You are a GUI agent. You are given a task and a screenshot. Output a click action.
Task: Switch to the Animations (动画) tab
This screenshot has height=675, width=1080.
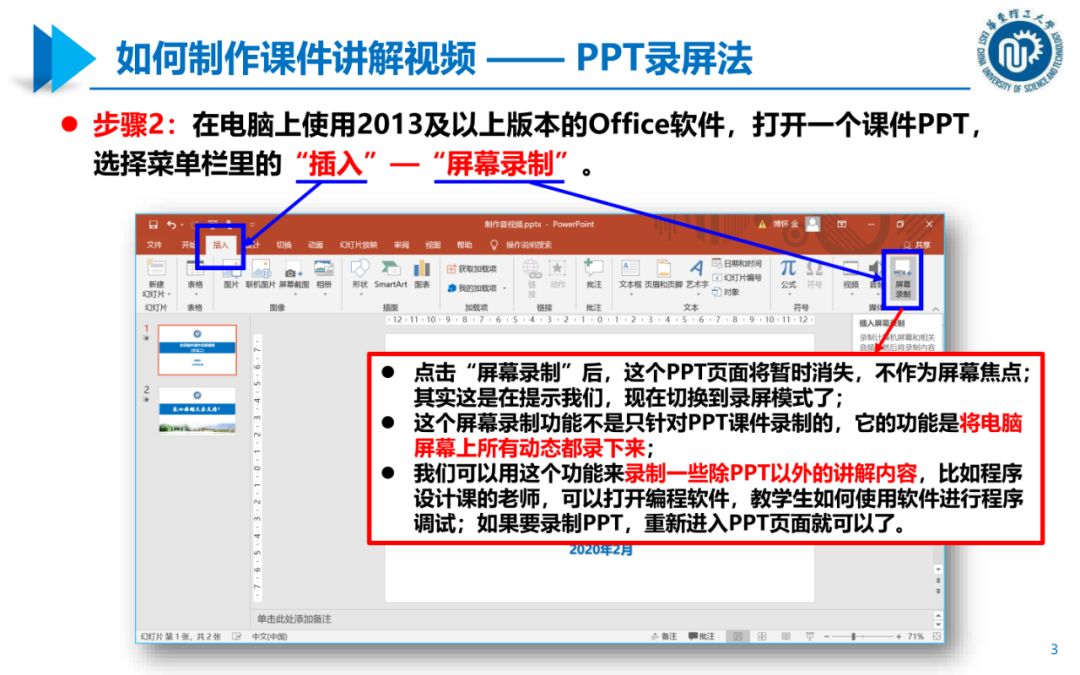(x=315, y=245)
